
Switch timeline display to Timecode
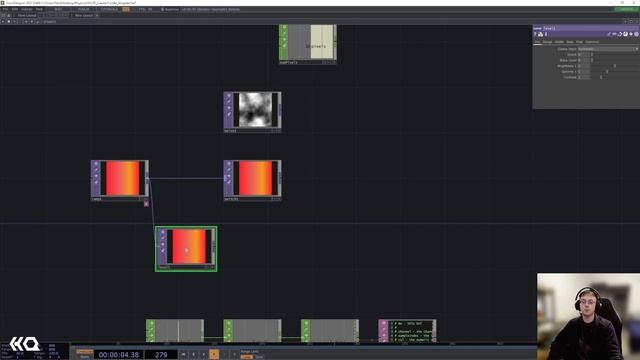tap(84, 351)
